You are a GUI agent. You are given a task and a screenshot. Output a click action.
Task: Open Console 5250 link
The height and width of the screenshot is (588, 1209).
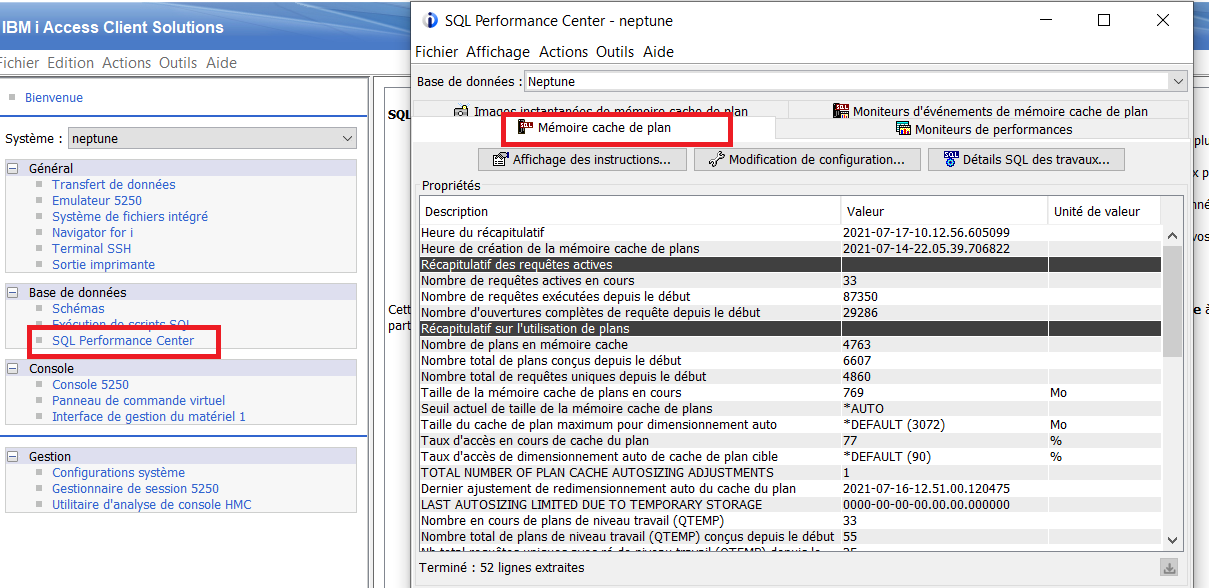(x=90, y=384)
